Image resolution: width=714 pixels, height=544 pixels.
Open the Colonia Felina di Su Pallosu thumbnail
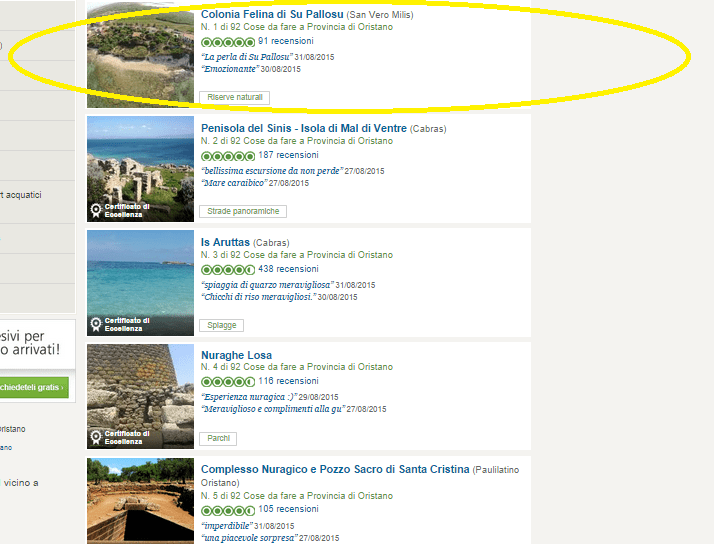140,55
